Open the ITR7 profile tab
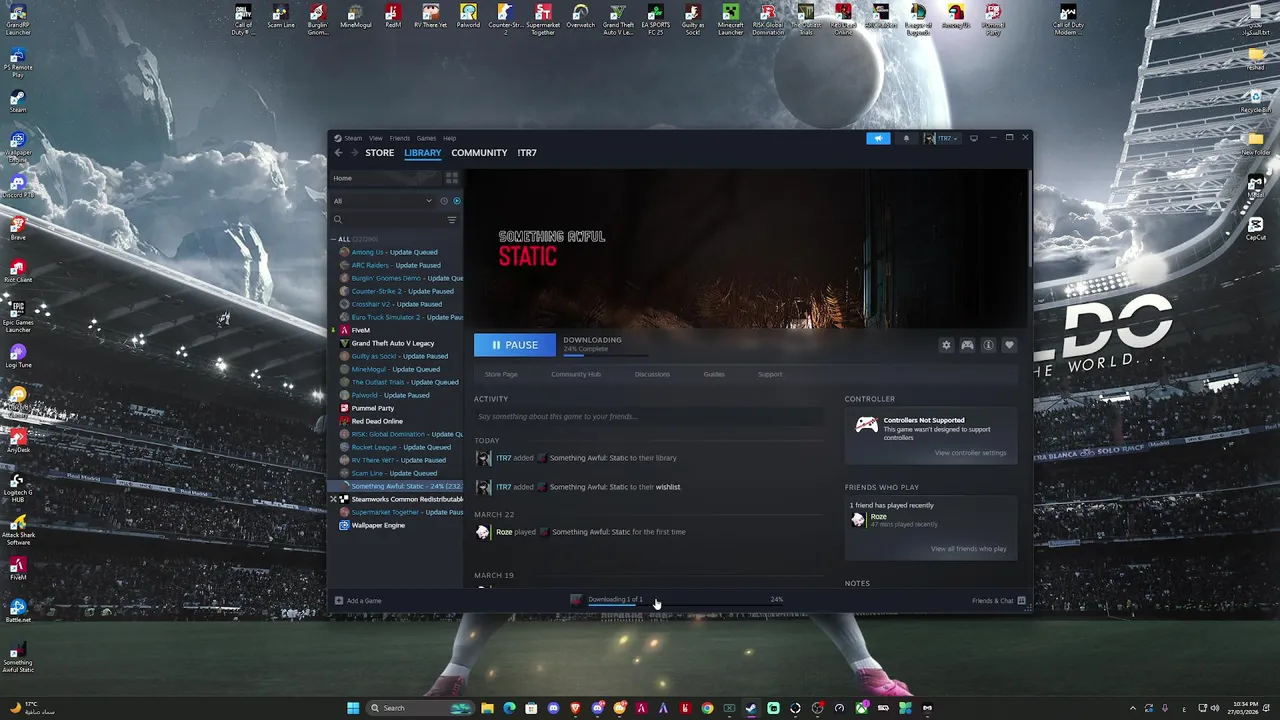This screenshot has height=720, width=1280. point(527,153)
